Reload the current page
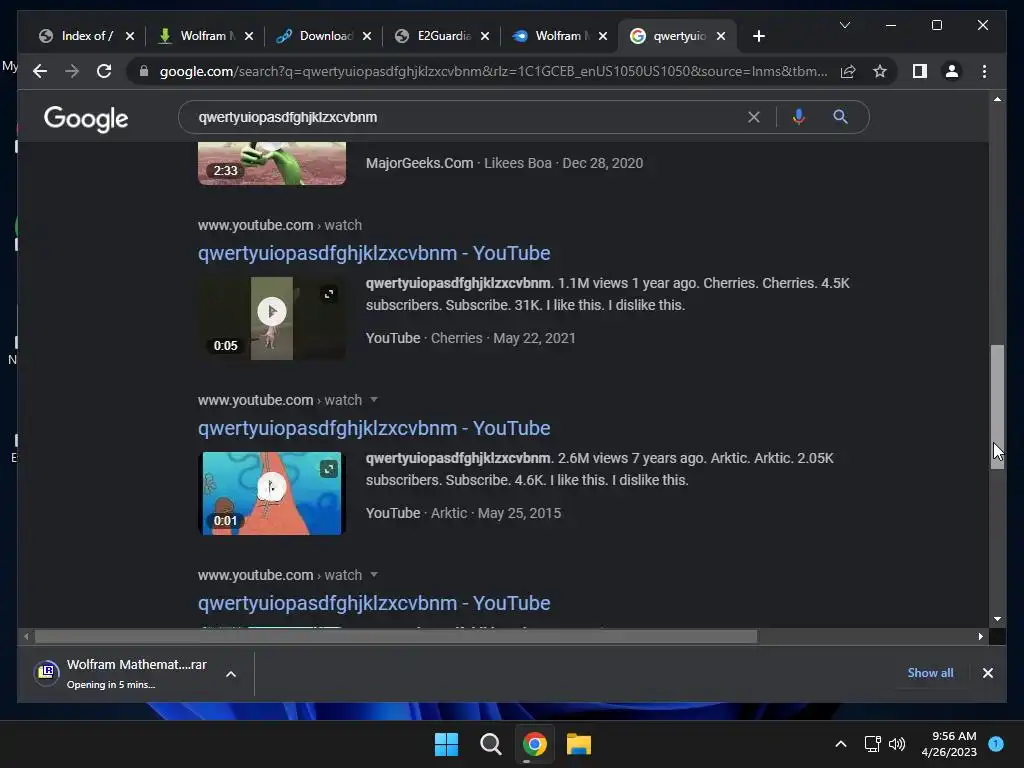Screen dimensions: 1024x768 (x=104, y=71)
